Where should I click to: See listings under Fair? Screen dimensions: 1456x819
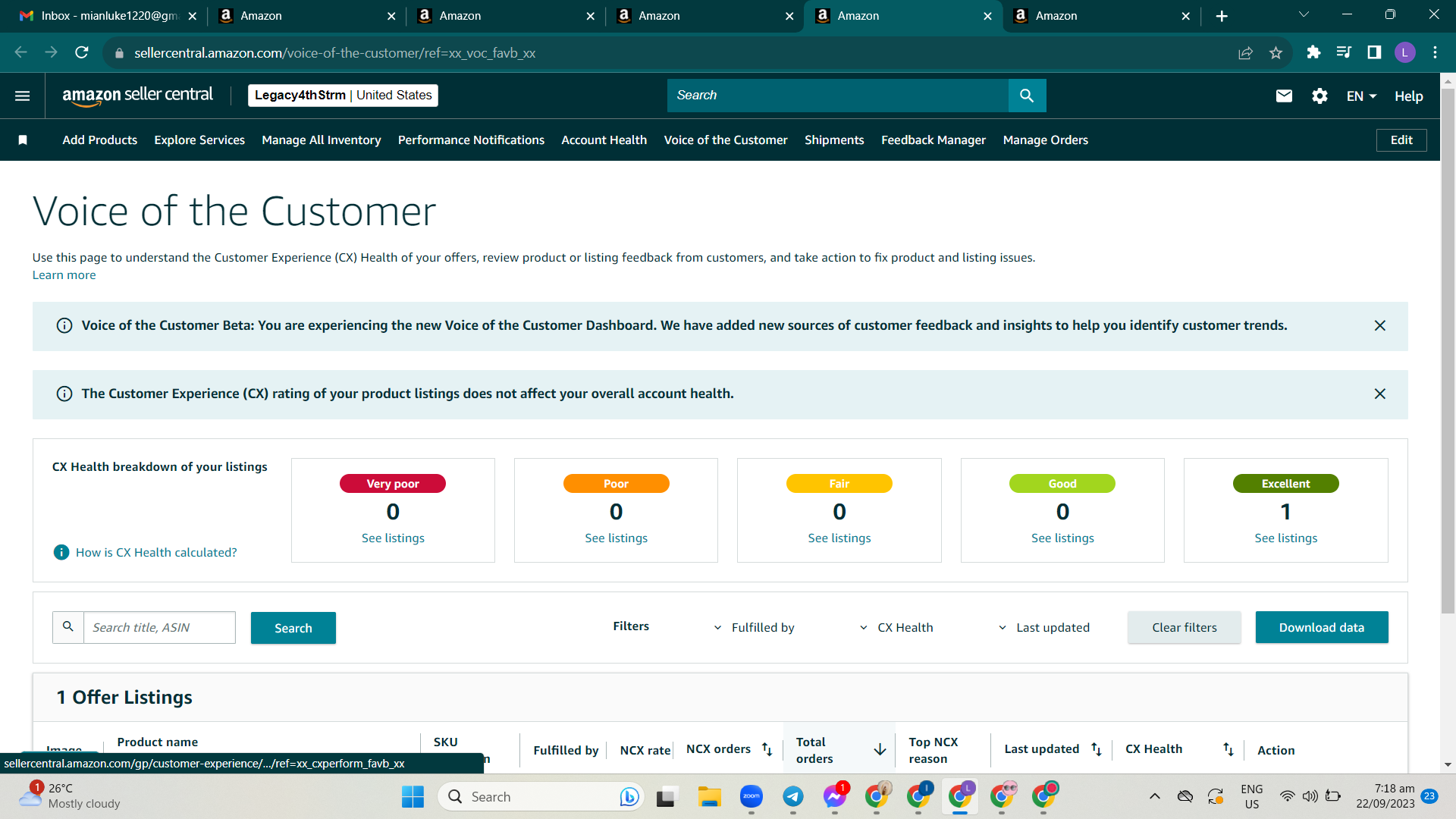click(x=839, y=538)
